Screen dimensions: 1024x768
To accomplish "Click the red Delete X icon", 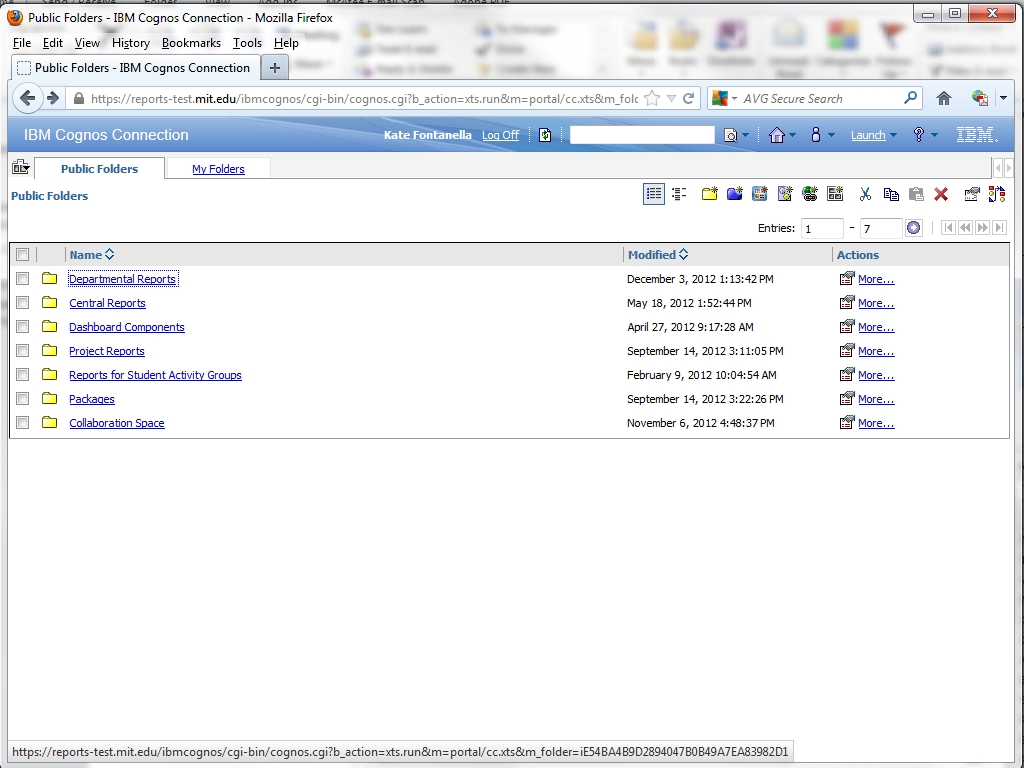I will (x=941, y=194).
